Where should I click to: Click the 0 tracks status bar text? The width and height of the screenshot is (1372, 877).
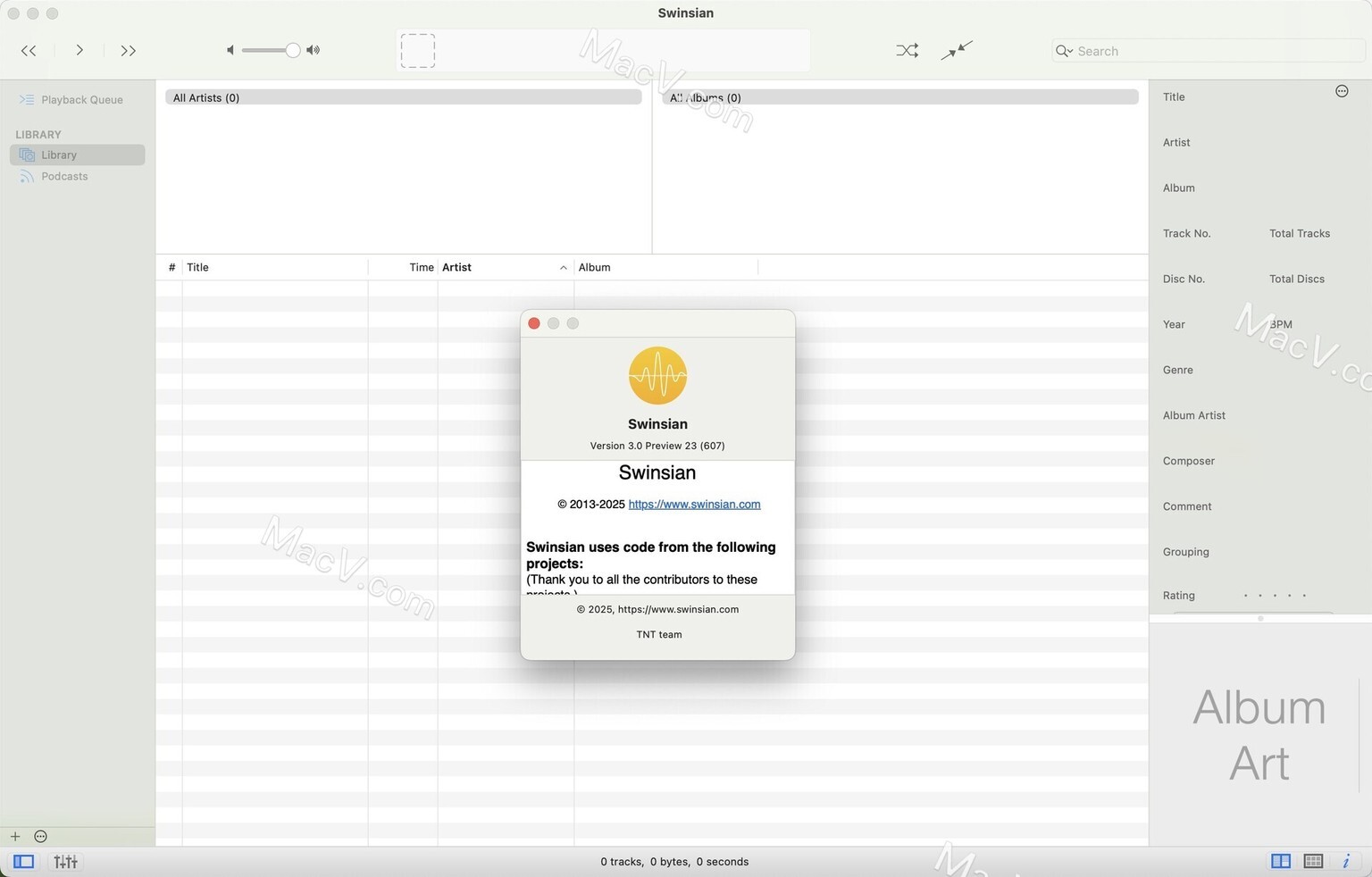(674, 862)
